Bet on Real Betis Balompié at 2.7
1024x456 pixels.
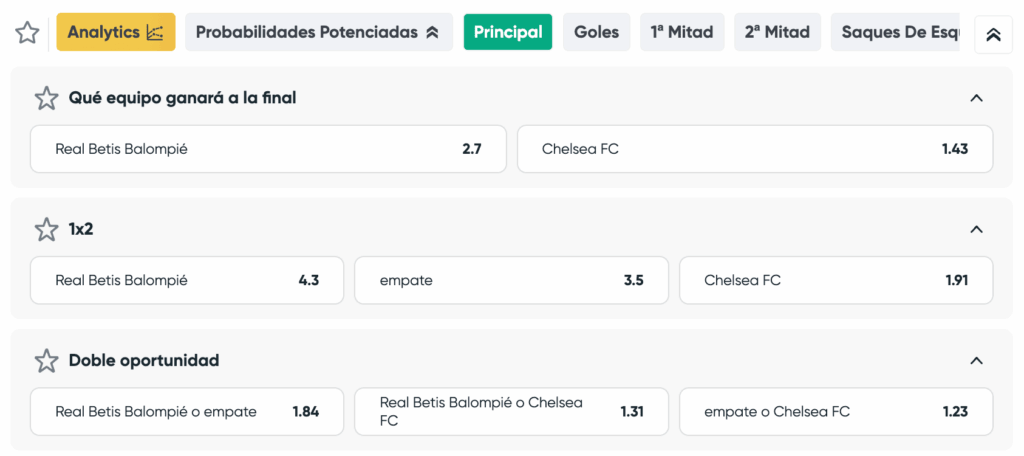[268, 149]
